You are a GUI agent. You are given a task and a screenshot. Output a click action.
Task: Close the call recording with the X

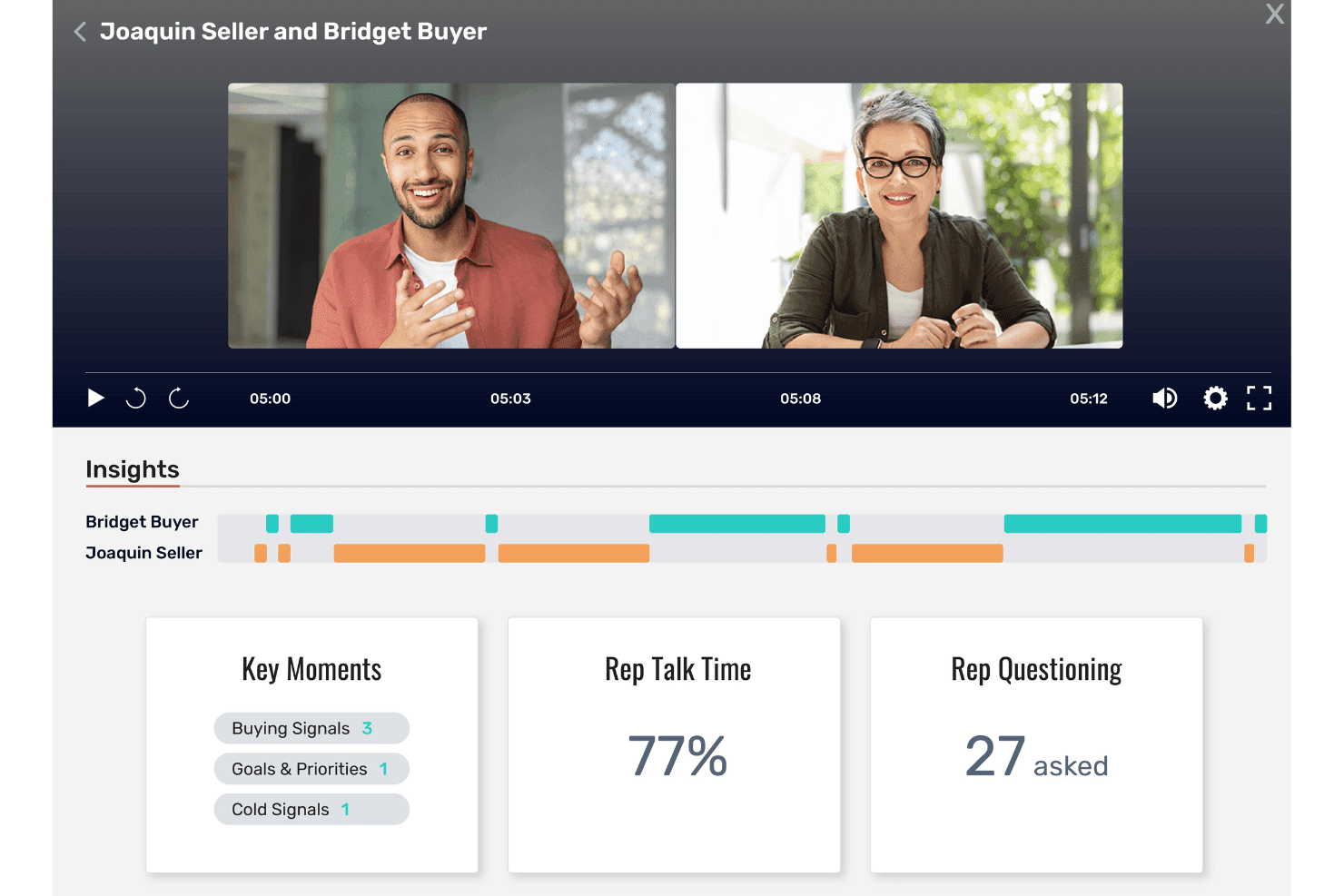pyautogui.click(x=1275, y=14)
